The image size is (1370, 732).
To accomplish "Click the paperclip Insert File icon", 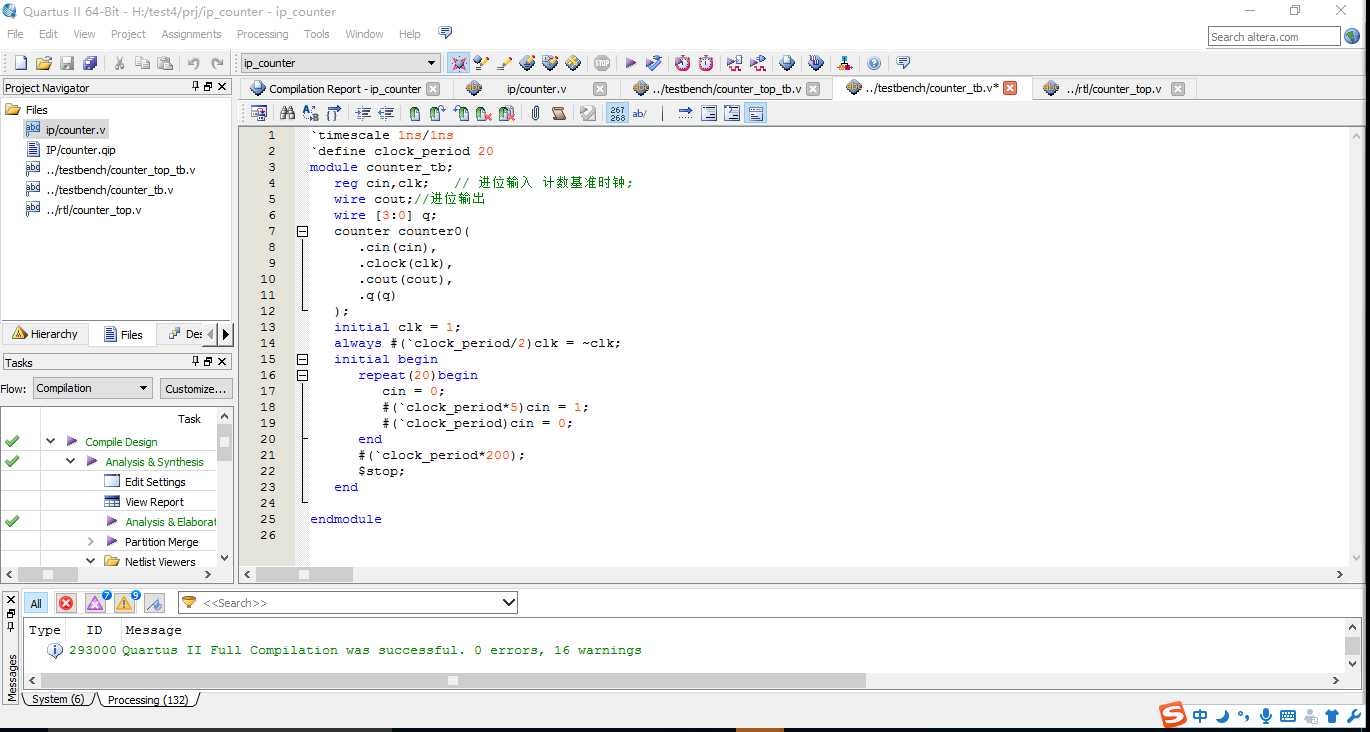I will click(x=535, y=113).
